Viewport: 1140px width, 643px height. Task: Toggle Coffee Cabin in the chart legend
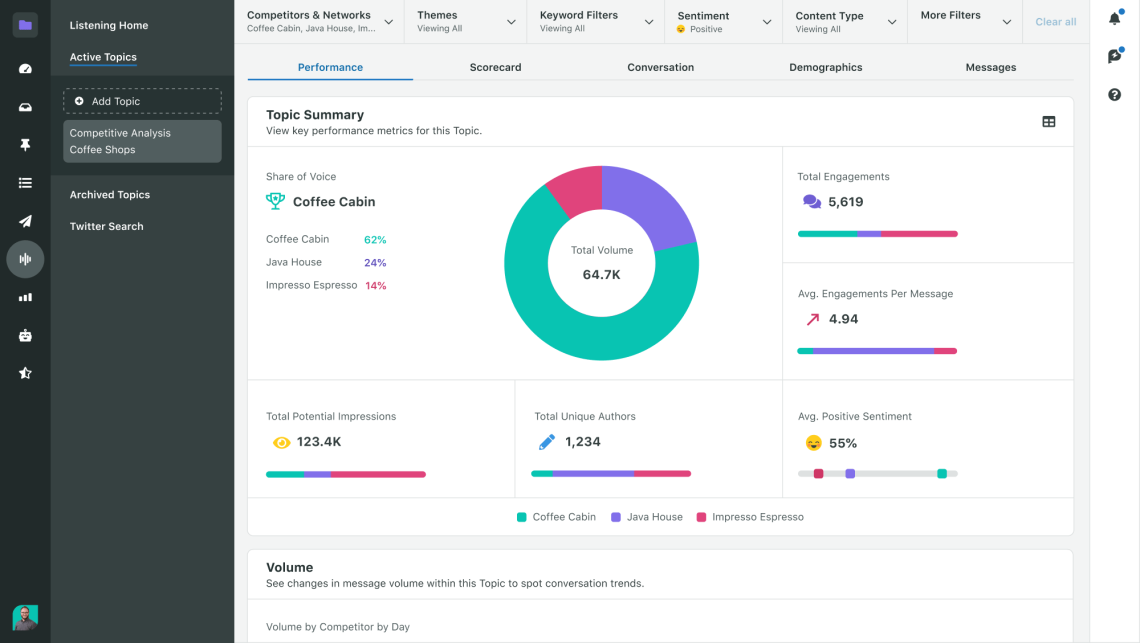[556, 517]
